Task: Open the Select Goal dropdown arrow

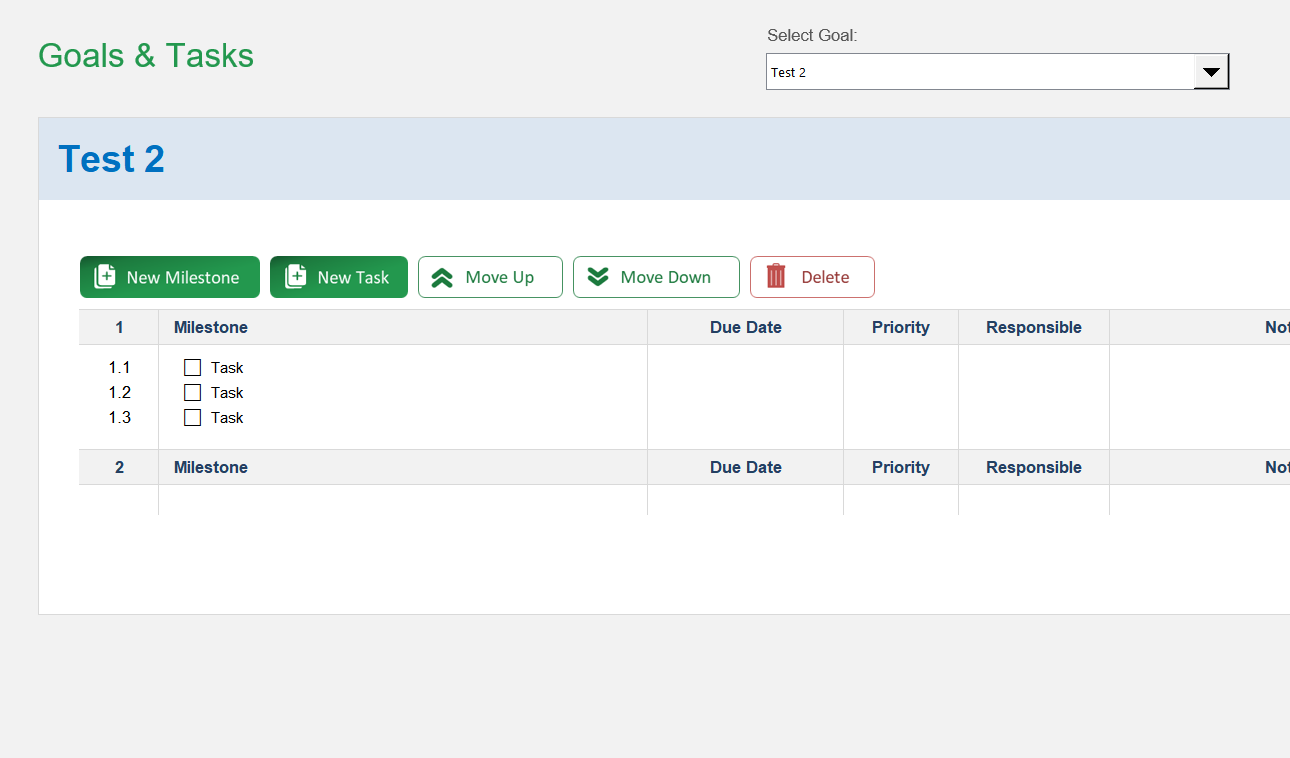Action: click(1212, 71)
